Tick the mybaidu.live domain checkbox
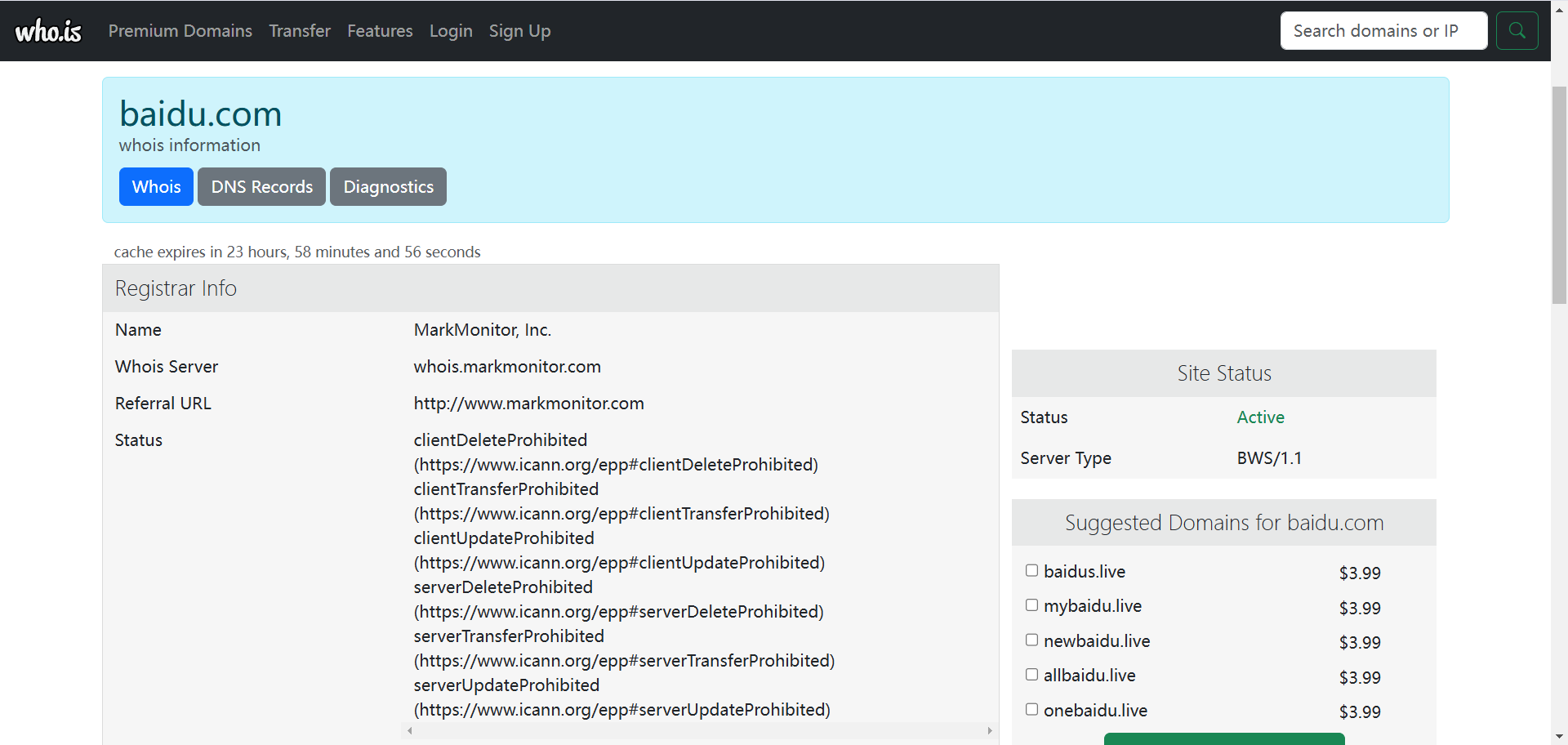 point(1032,605)
